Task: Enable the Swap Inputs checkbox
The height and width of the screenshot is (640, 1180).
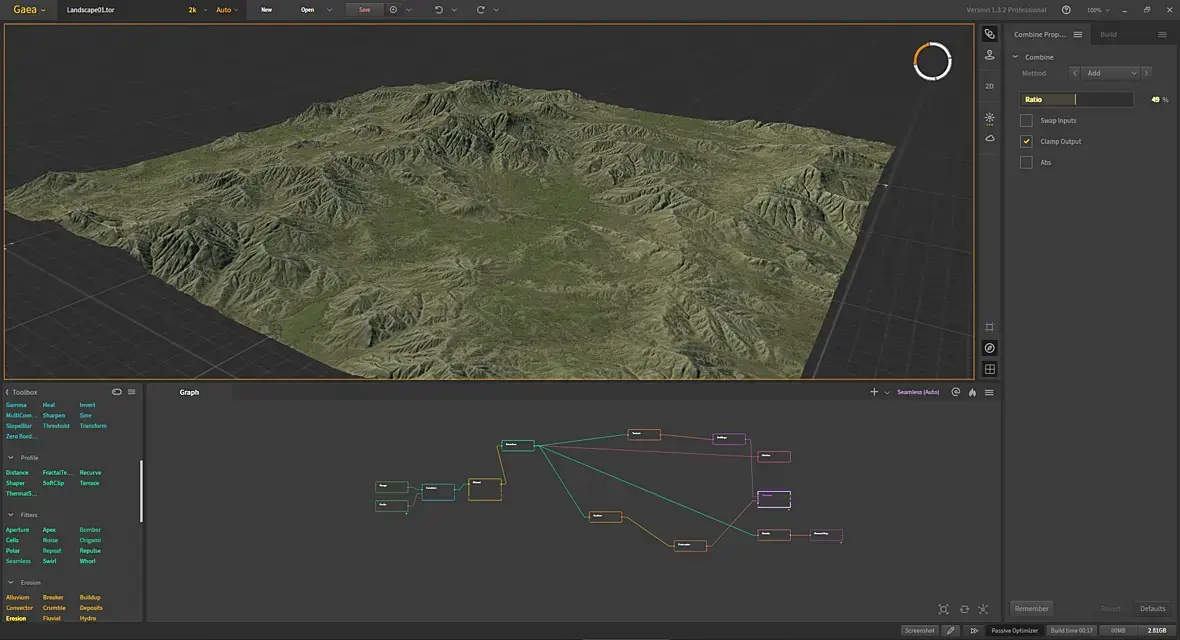Action: [x=1026, y=121]
